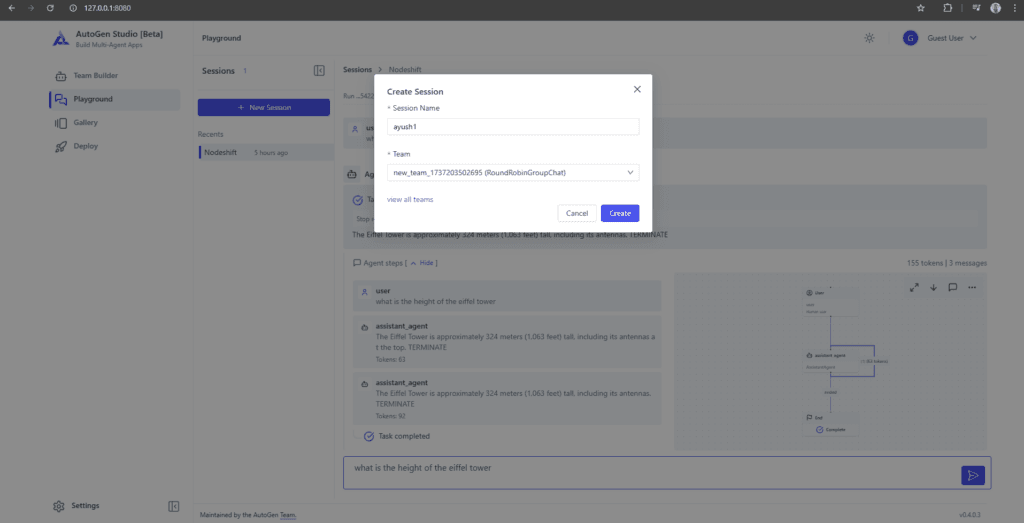Open the Guest User menu
The image size is (1024, 523).
(x=940, y=38)
